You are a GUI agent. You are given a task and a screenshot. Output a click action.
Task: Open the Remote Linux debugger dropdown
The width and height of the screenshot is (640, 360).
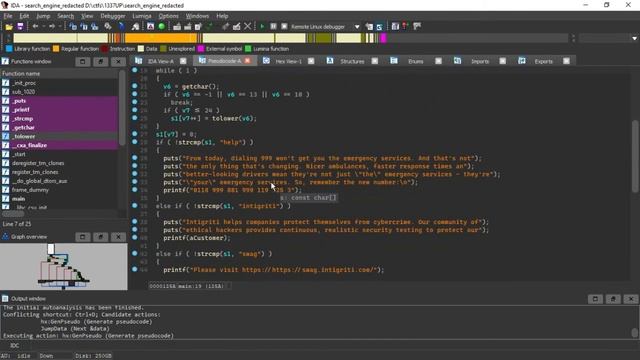point(357,27)
